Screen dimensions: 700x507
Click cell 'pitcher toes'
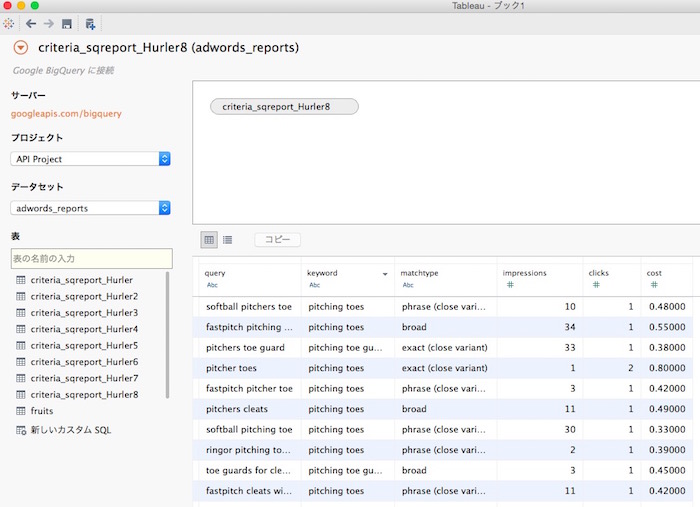(231, 368)
